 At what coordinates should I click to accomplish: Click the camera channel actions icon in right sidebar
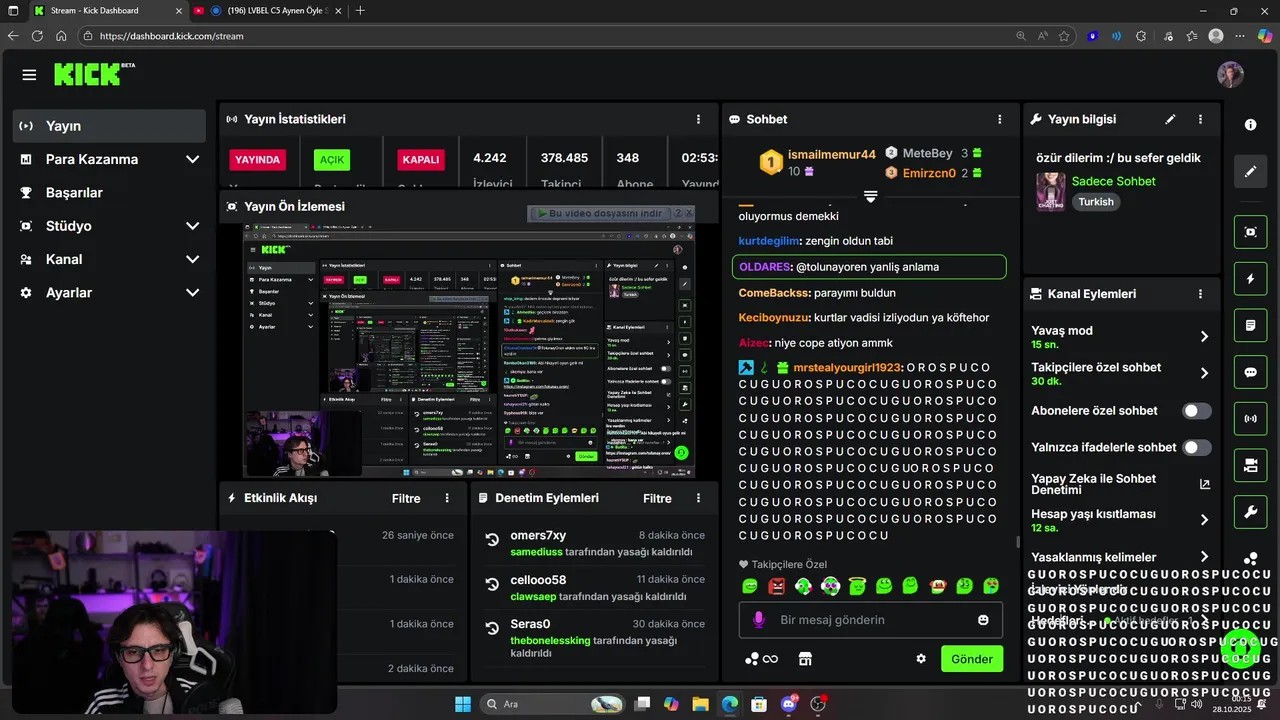[1250, 465]
